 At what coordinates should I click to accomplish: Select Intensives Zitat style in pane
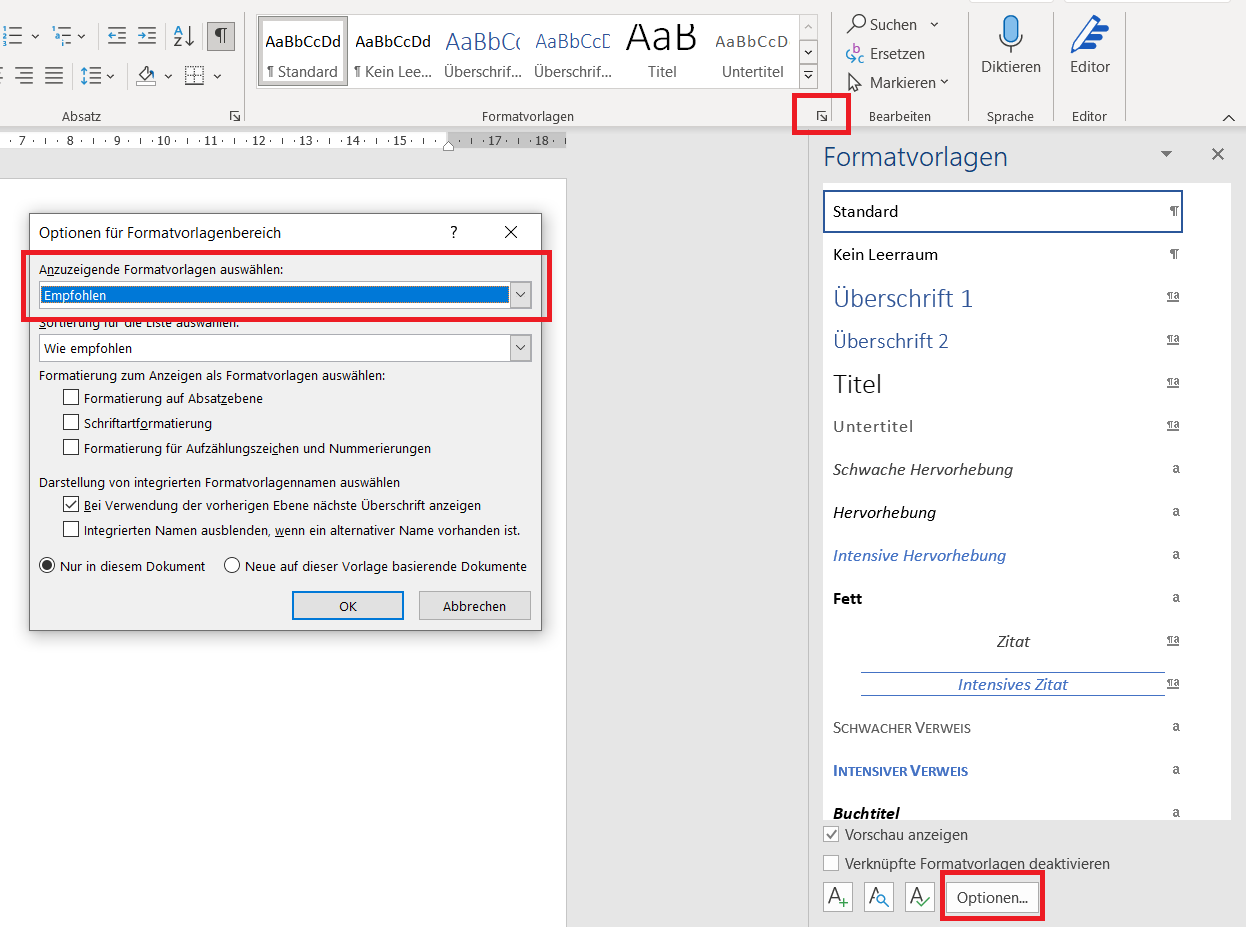1003,684
